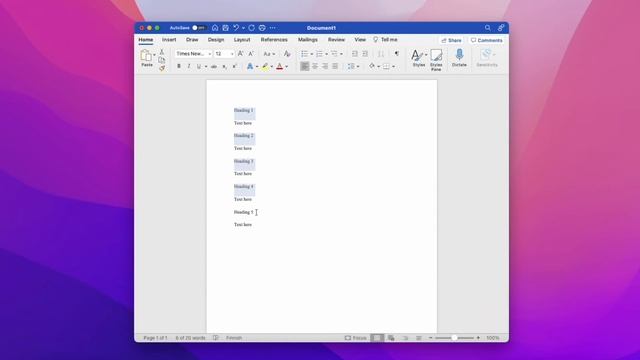The image size is (640, 360).
Task: Select Justify alignment
Action: (x=335, y=66)
